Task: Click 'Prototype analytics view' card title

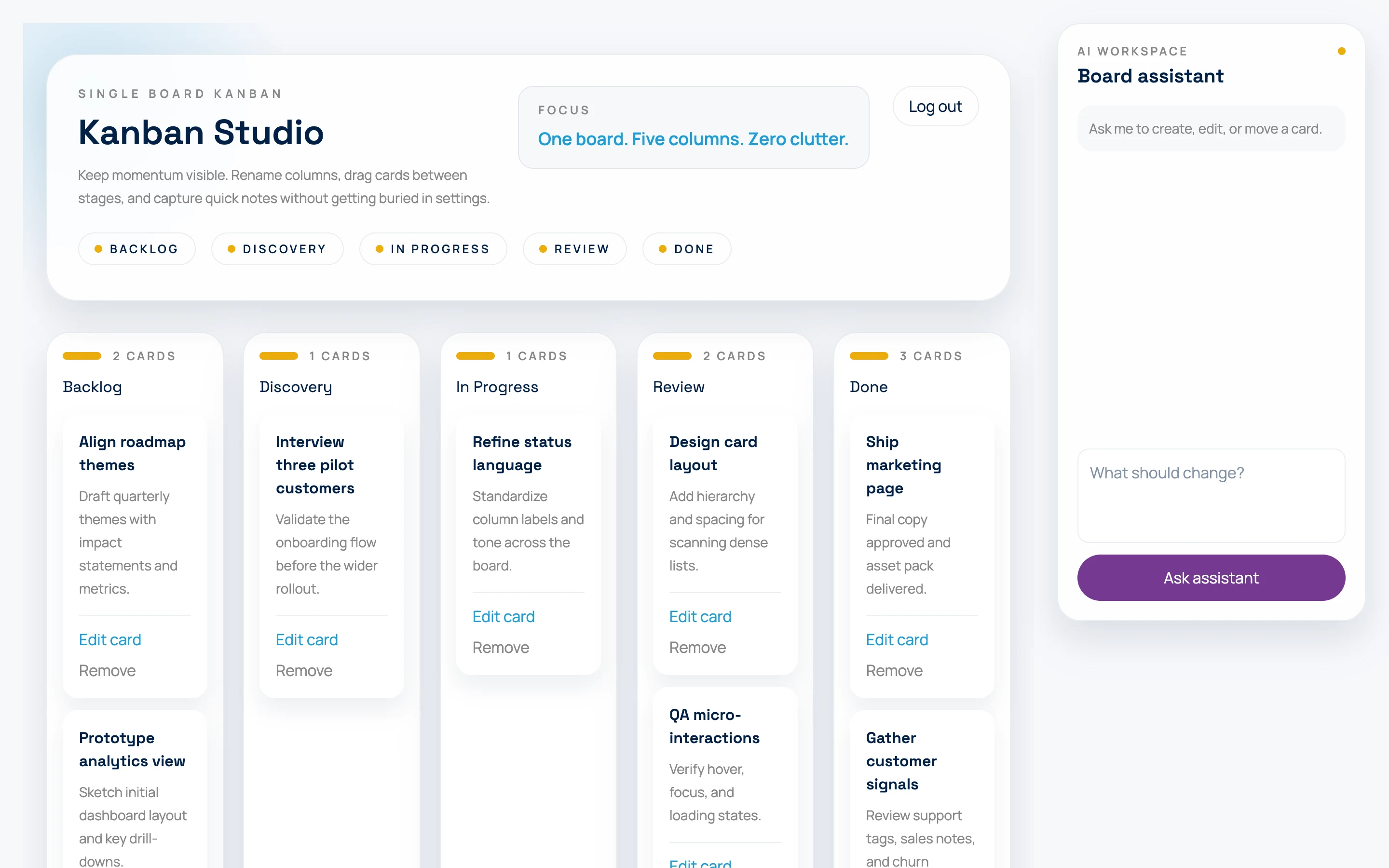Action: pos(133,749)
